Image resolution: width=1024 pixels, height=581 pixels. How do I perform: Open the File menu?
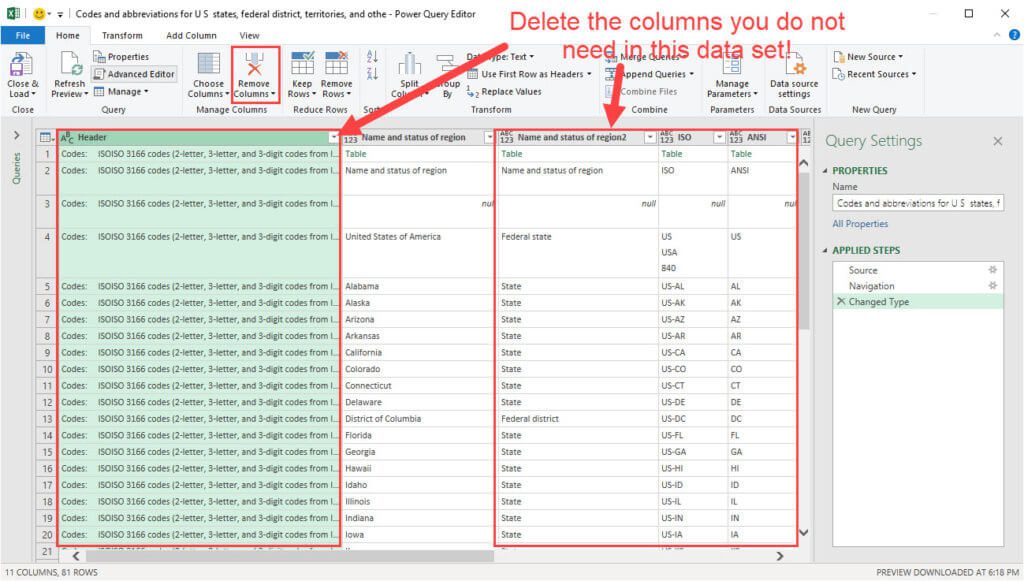coord(22,35)
